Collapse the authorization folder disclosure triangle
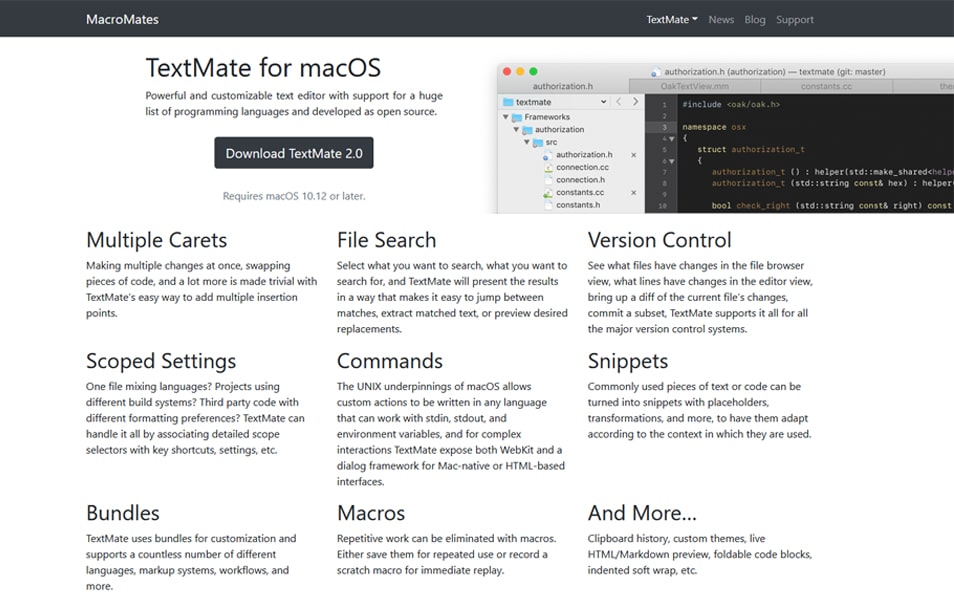The height and width of the screenshot is (600, 954). (516, 130)
